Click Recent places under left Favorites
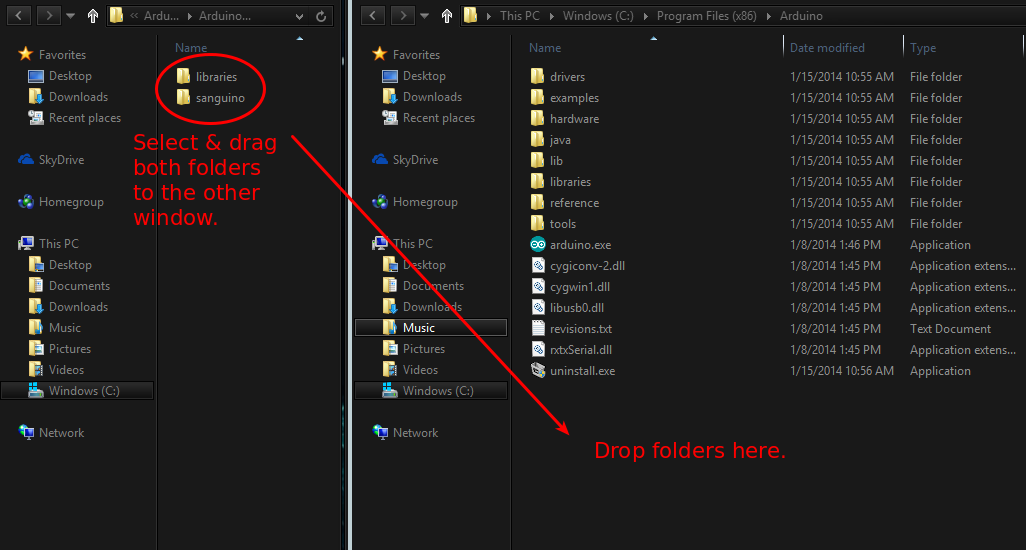The width and height of the screenshot is (1026, 550). click(x=85, y=118)
